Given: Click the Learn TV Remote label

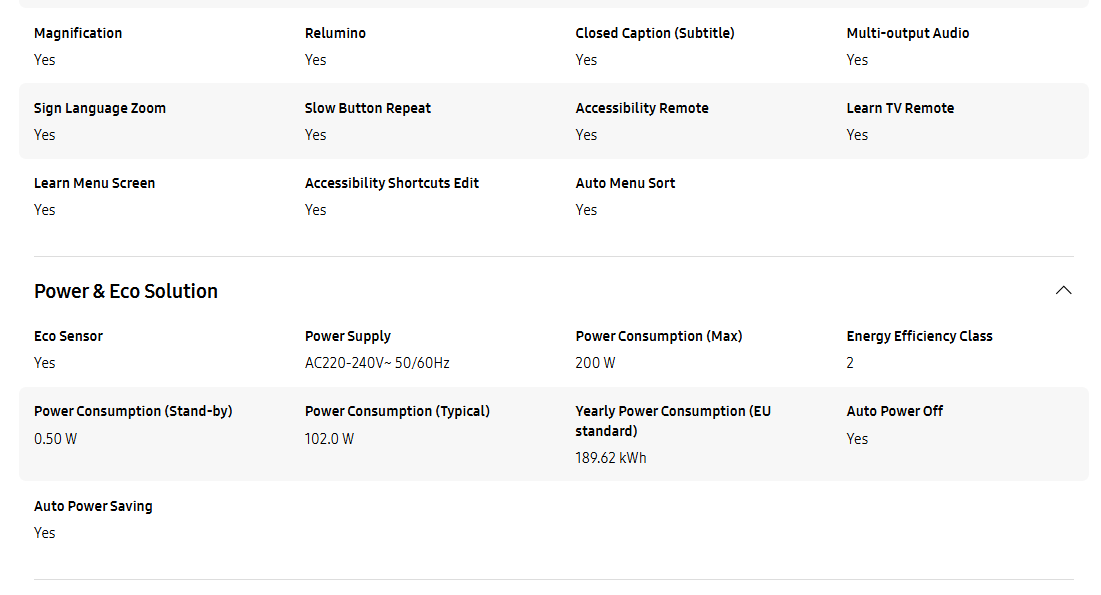Looking at the screenshot, I should [899, 108].
